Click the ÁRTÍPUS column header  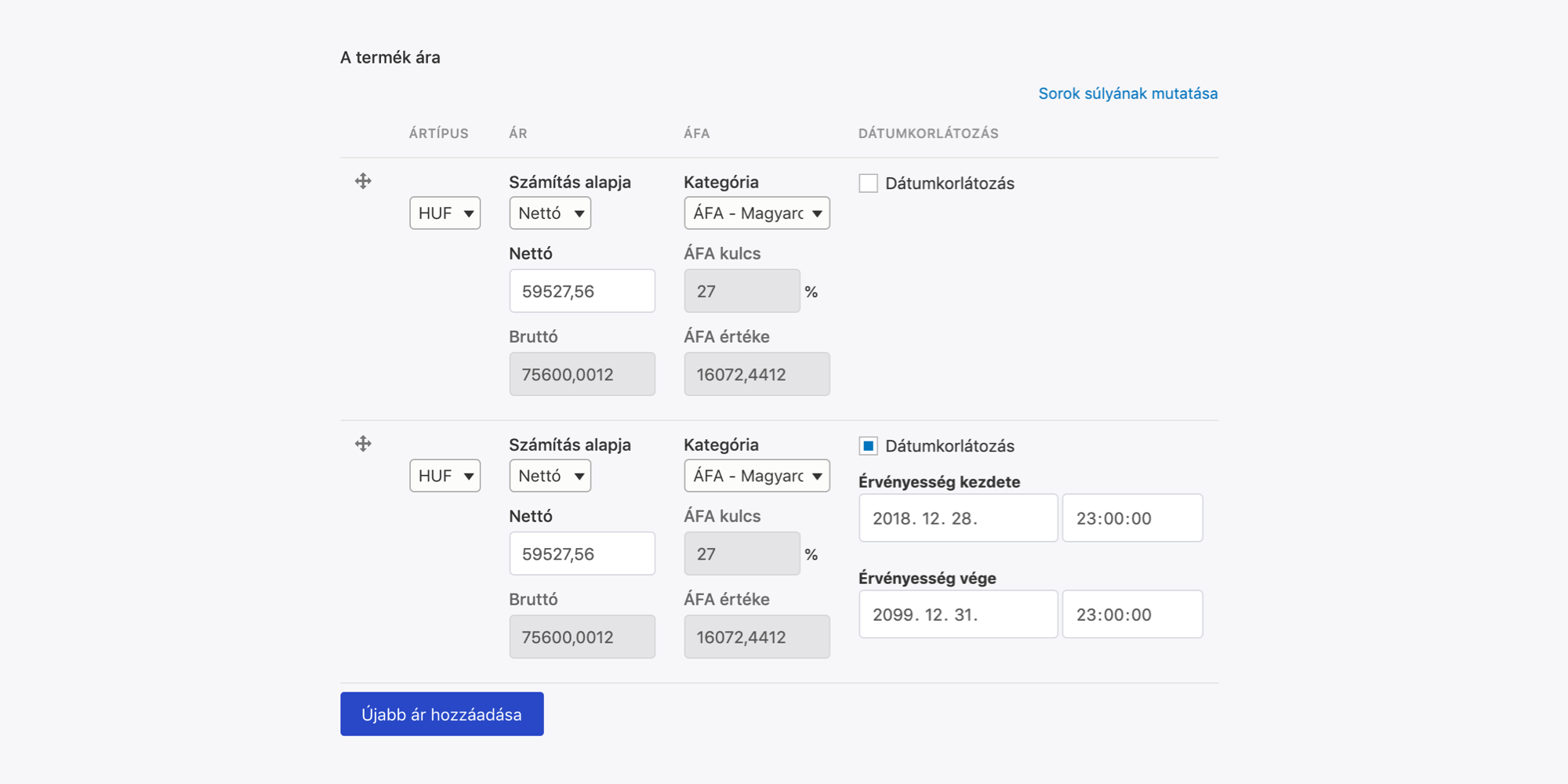[438, 133]
